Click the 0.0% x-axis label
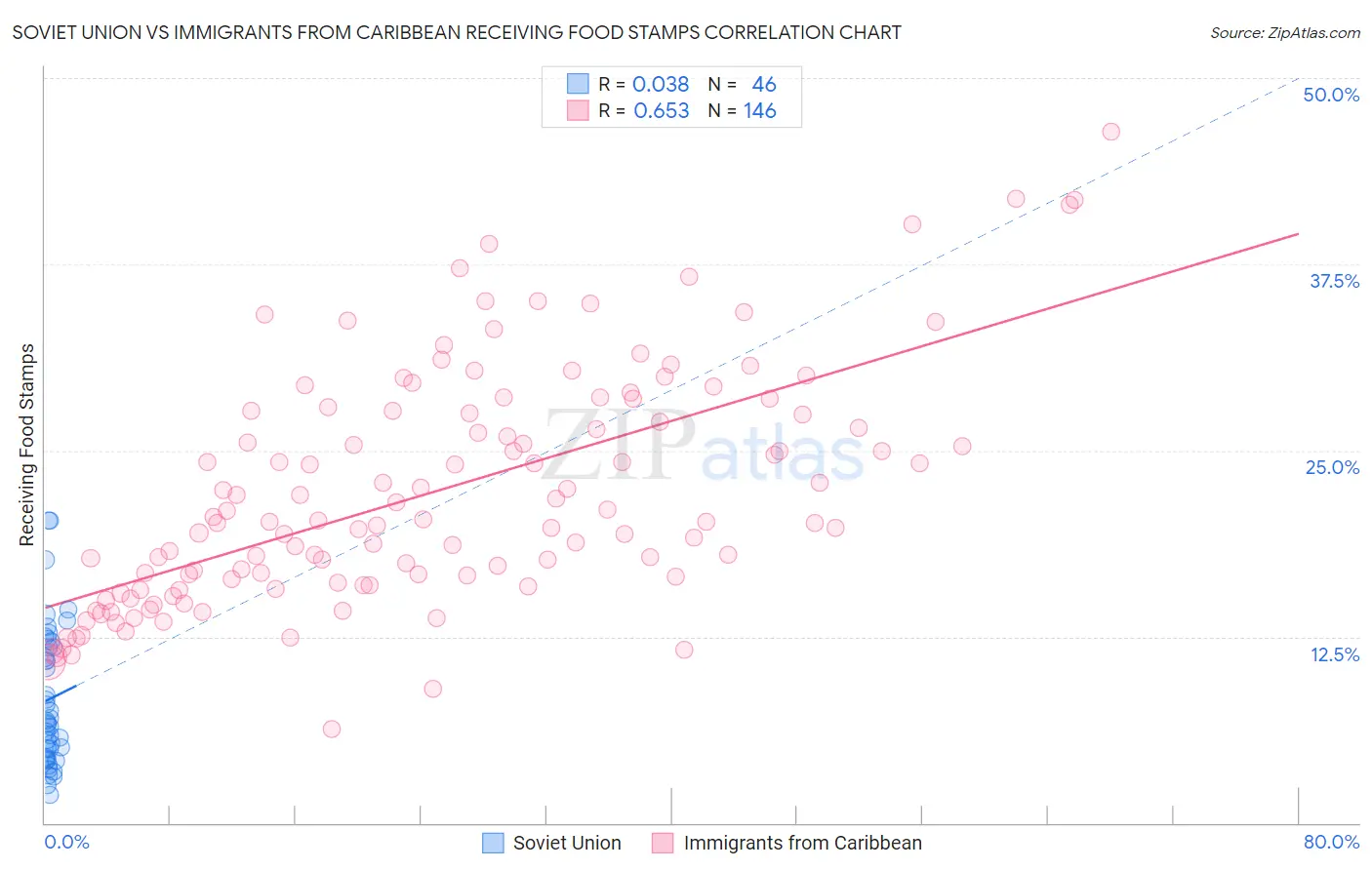Screen dimensions: 1372x870 pos(67,842)
